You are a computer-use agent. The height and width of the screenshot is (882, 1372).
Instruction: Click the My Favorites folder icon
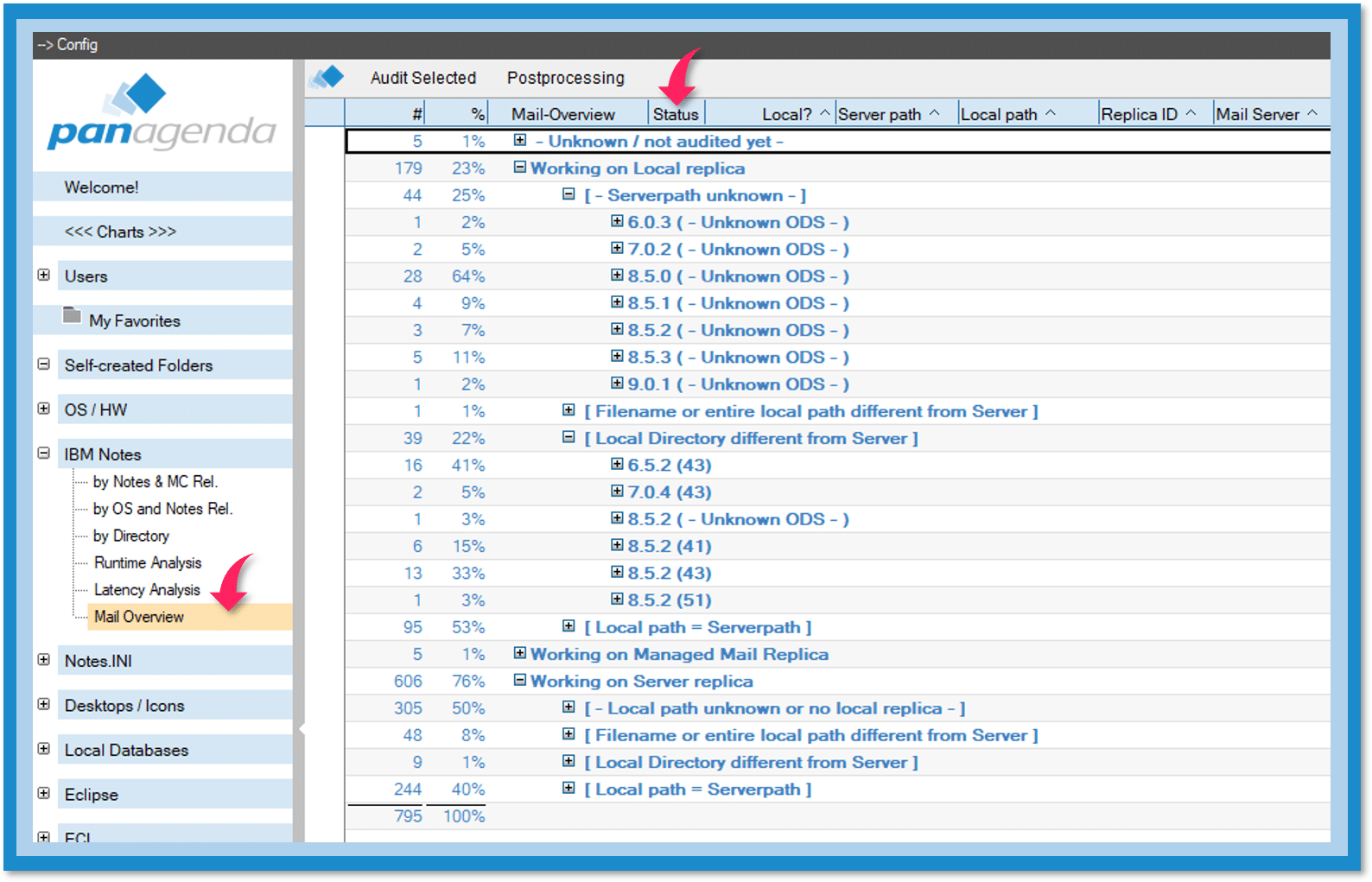[x=72, y=316]
